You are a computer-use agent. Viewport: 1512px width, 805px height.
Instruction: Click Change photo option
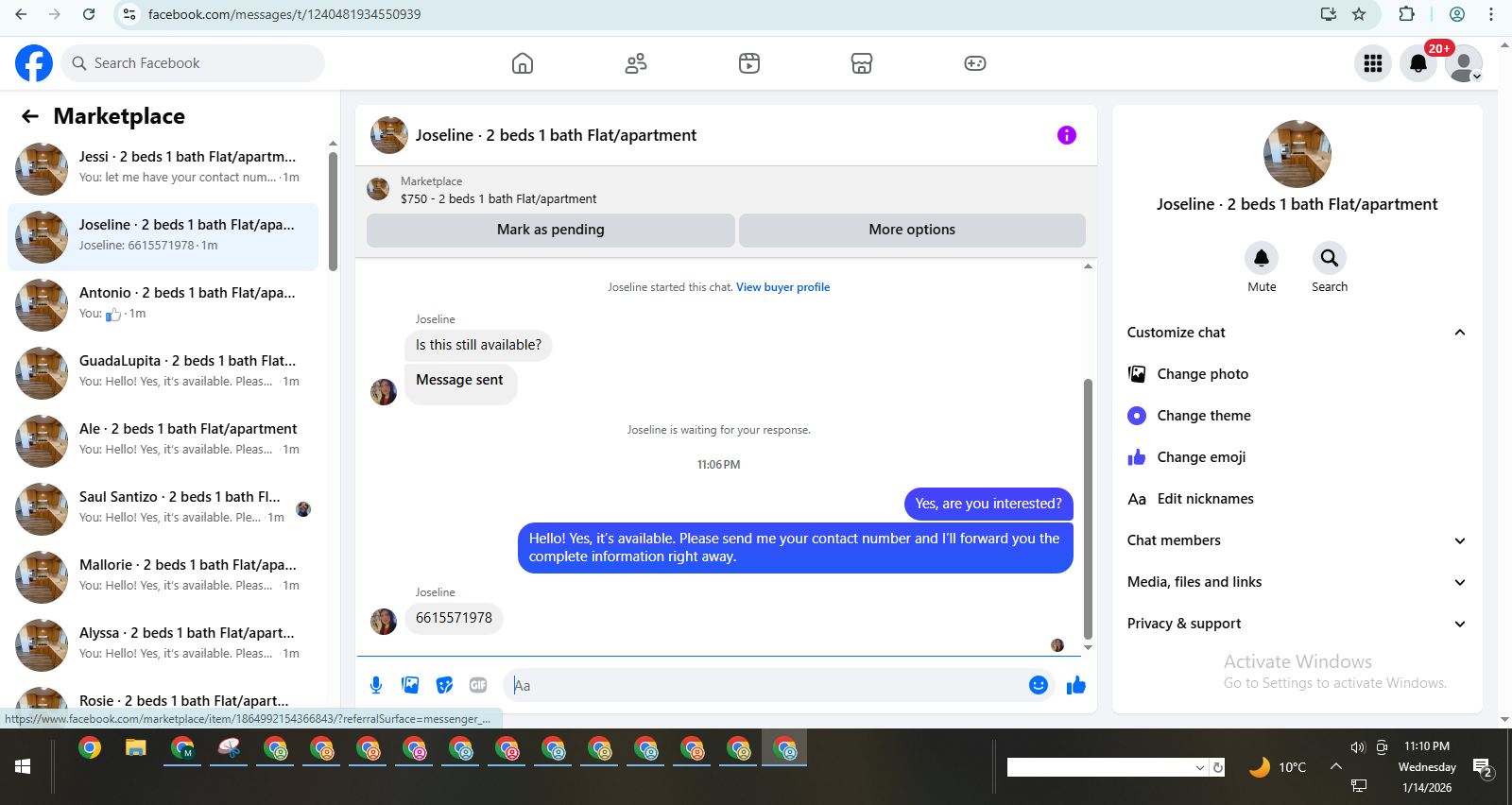tap(1297, 374)
